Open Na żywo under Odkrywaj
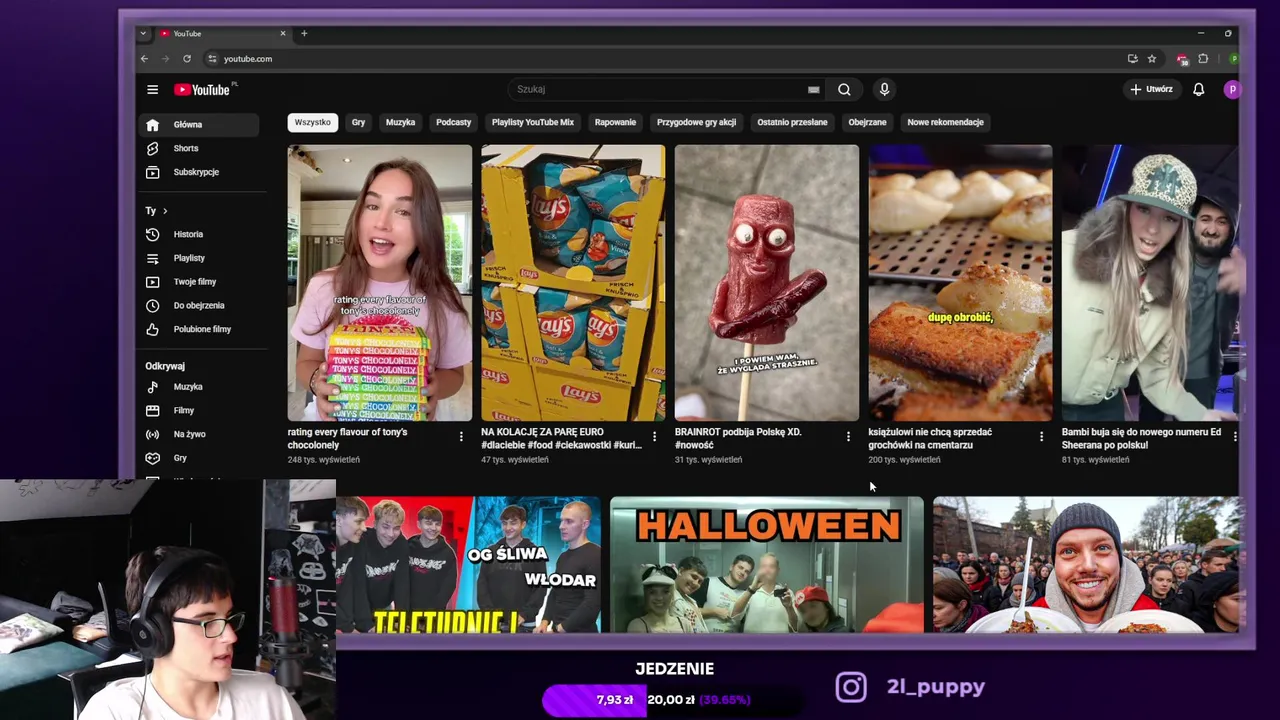Image resolution: width=1280 pixels, height=720 pixels. (x=198, y=435)
